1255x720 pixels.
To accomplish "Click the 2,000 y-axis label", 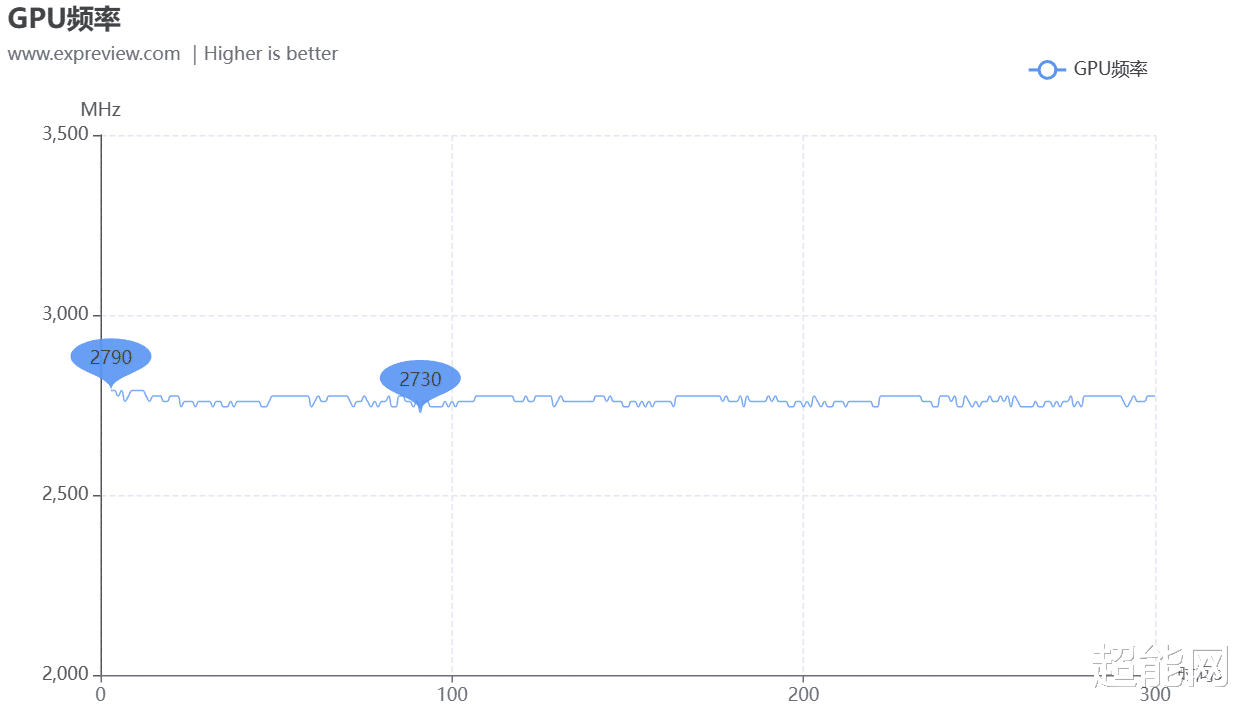I will 66,675.
